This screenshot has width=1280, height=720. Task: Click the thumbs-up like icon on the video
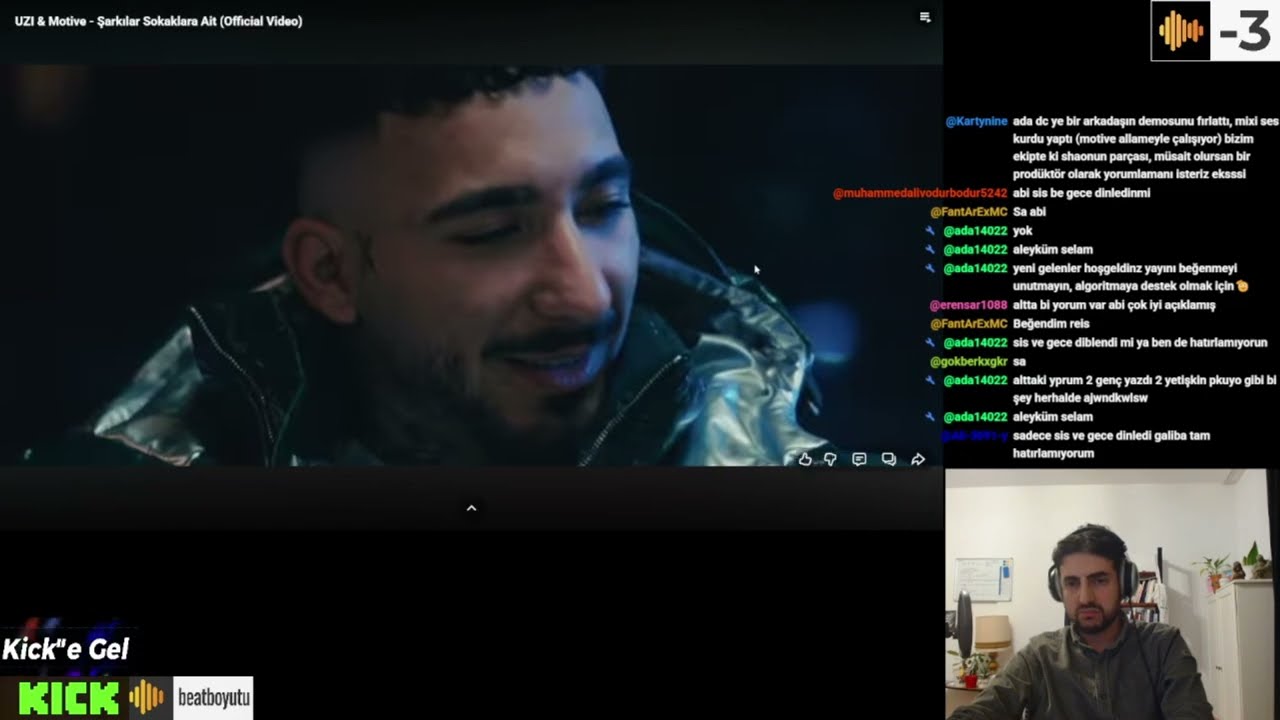tap(805, 459)
